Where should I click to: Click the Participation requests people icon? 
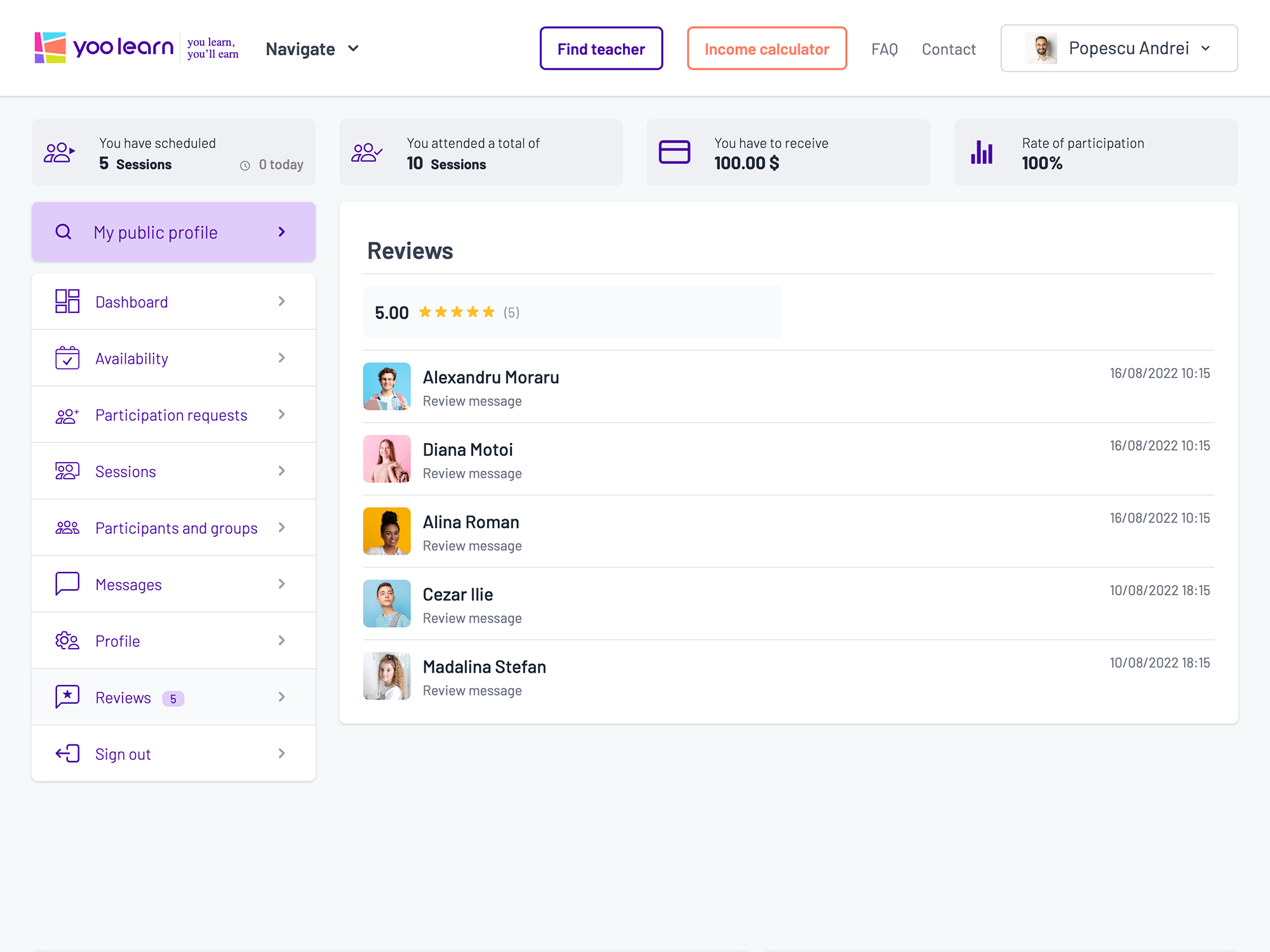coord(67,416)
